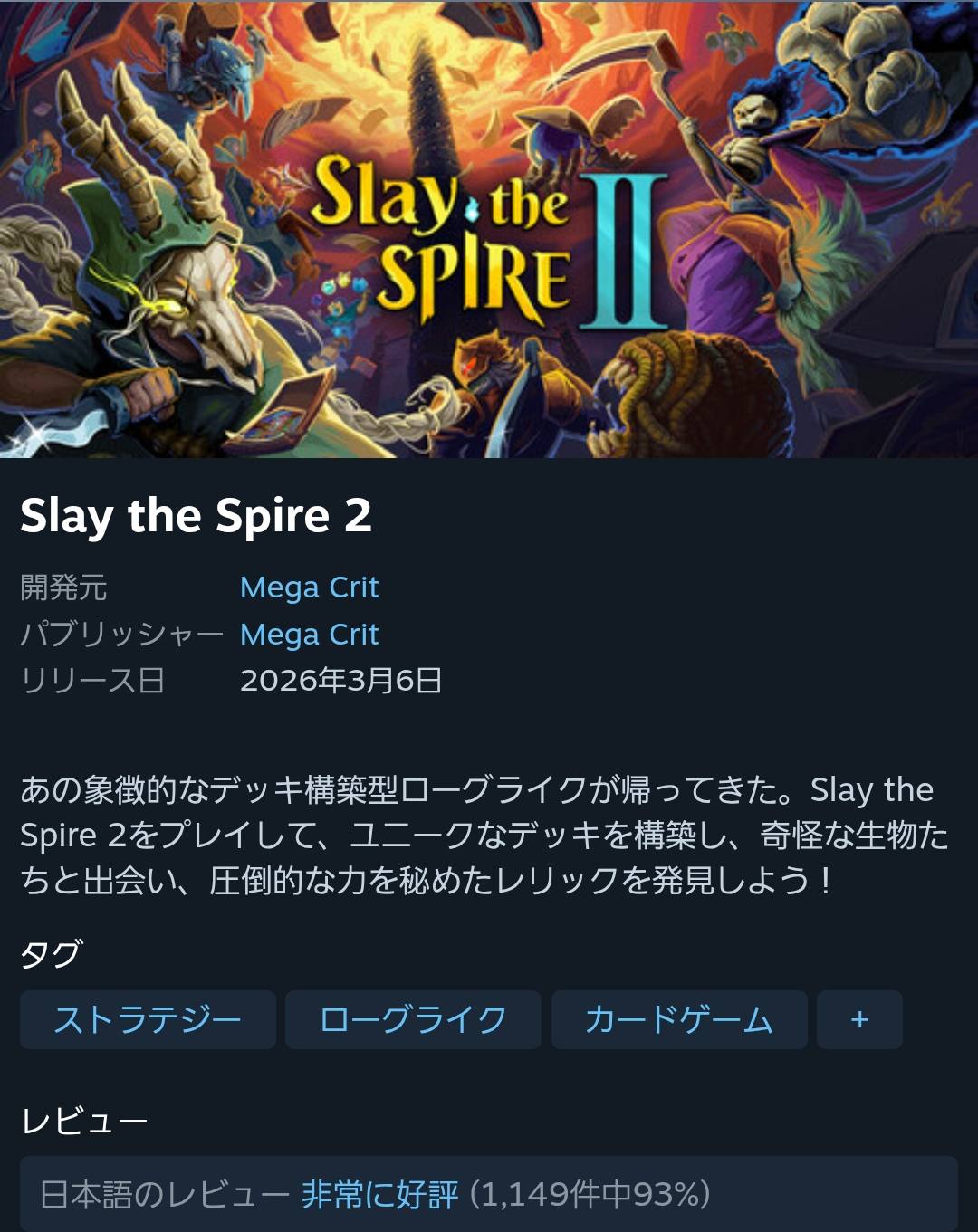Open developer Mega Crit link beside 開発元
978x1232 pixels.
pyautogui.click(x=309, y=587)
